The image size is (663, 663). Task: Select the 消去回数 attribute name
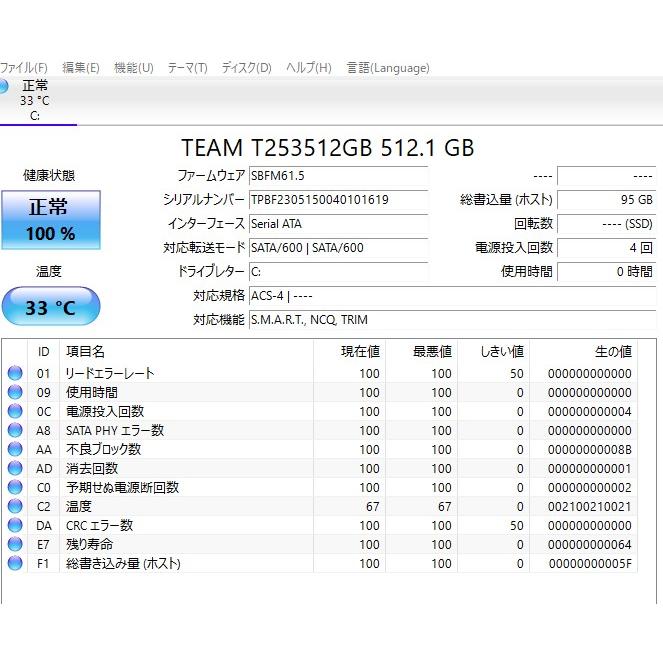pyautogui.click(x=92, y=468)
